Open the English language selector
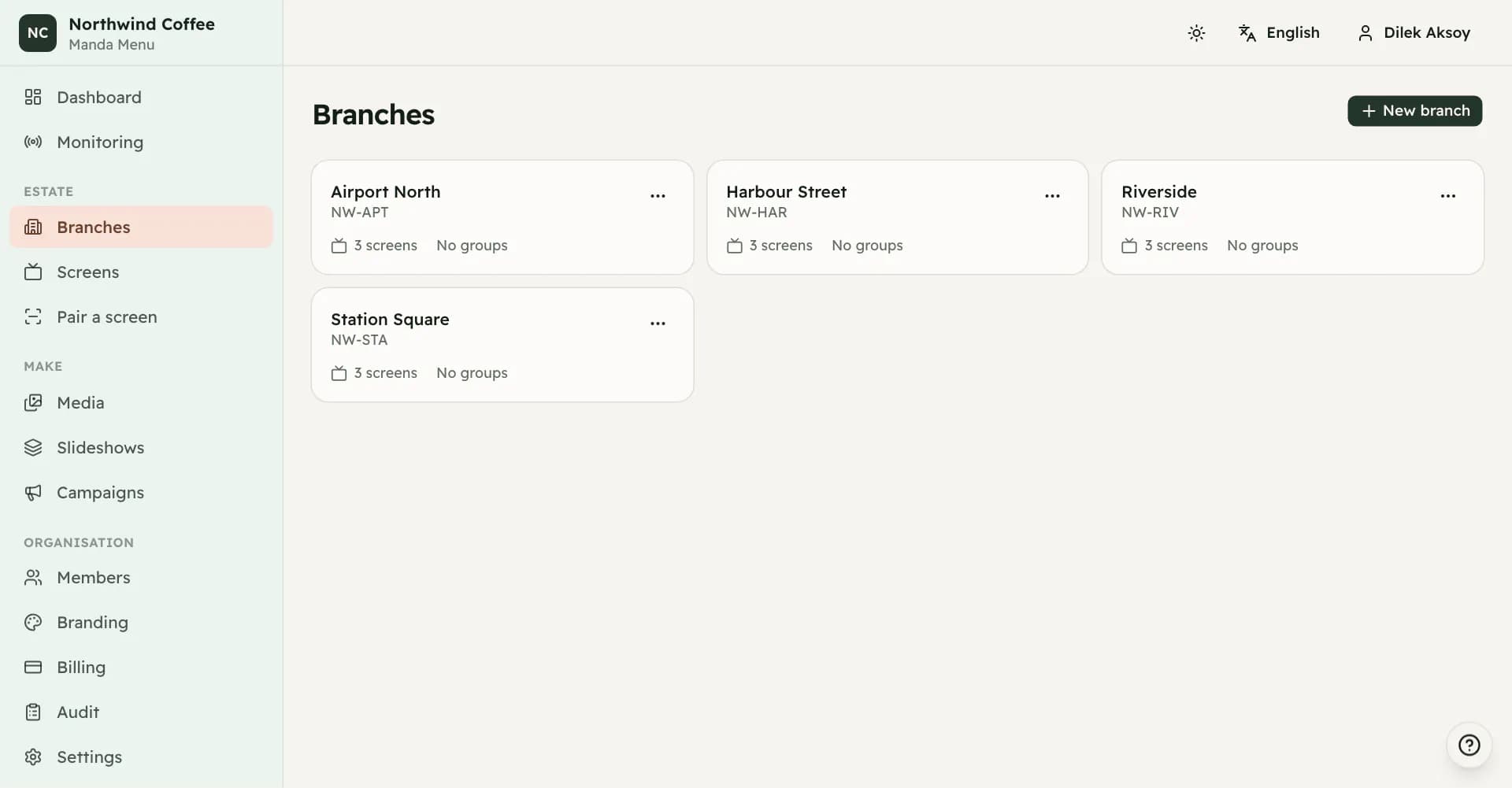This screenshot has height=788, width=1512. click(1279, 33)
